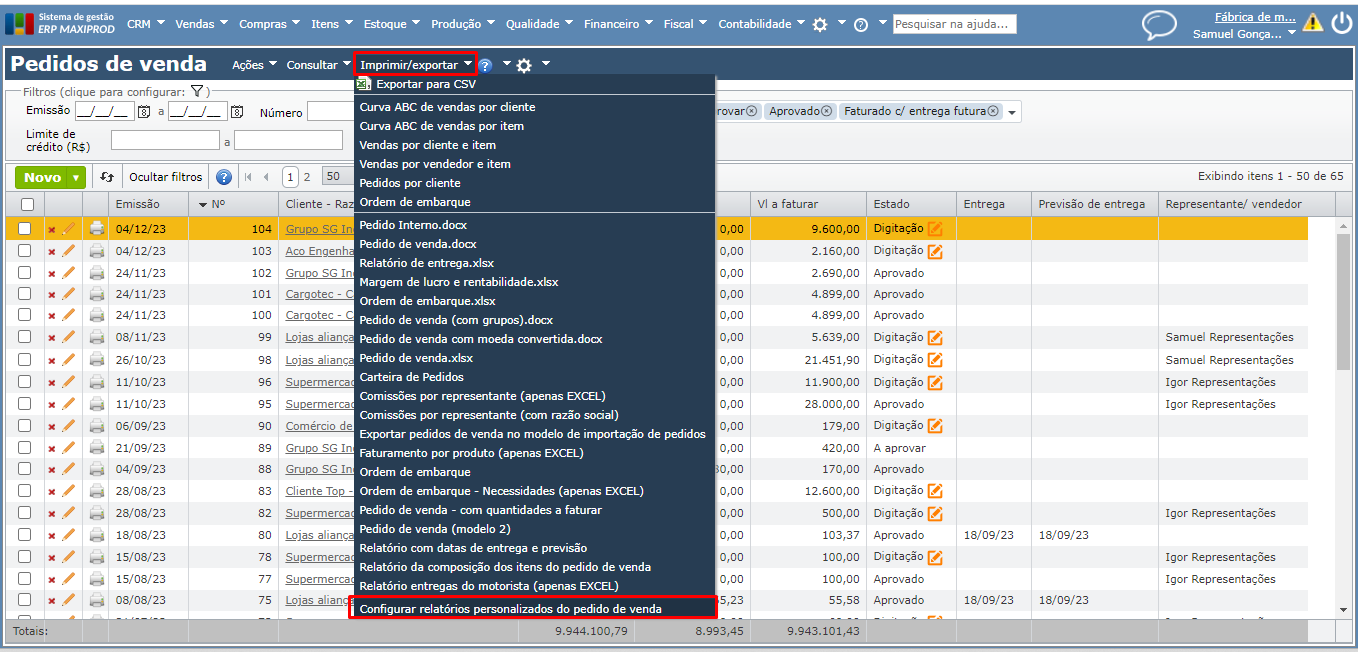Click the chat bubble icon in header
Viewport: 1358px width, 652px height.
[1159, 25]
